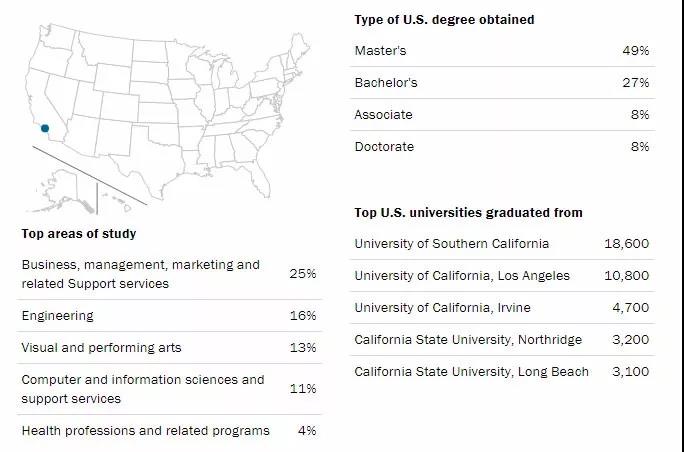The image size is (684, 452).
Task: Click the 18,600 graduates figure
Action: pos(627,244)
